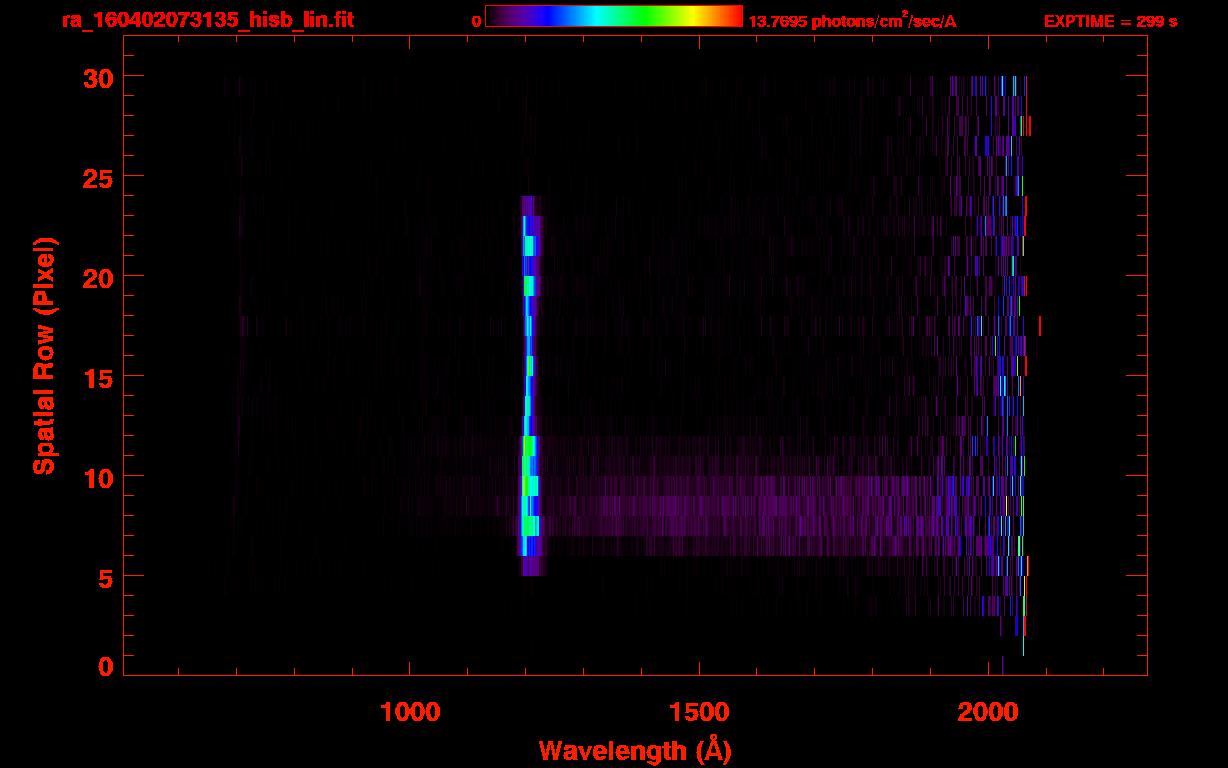The width and height of the screenshot is (1228, 768).
Task: Click the bright emission line near 1200 Å
Action: [529, 385]
